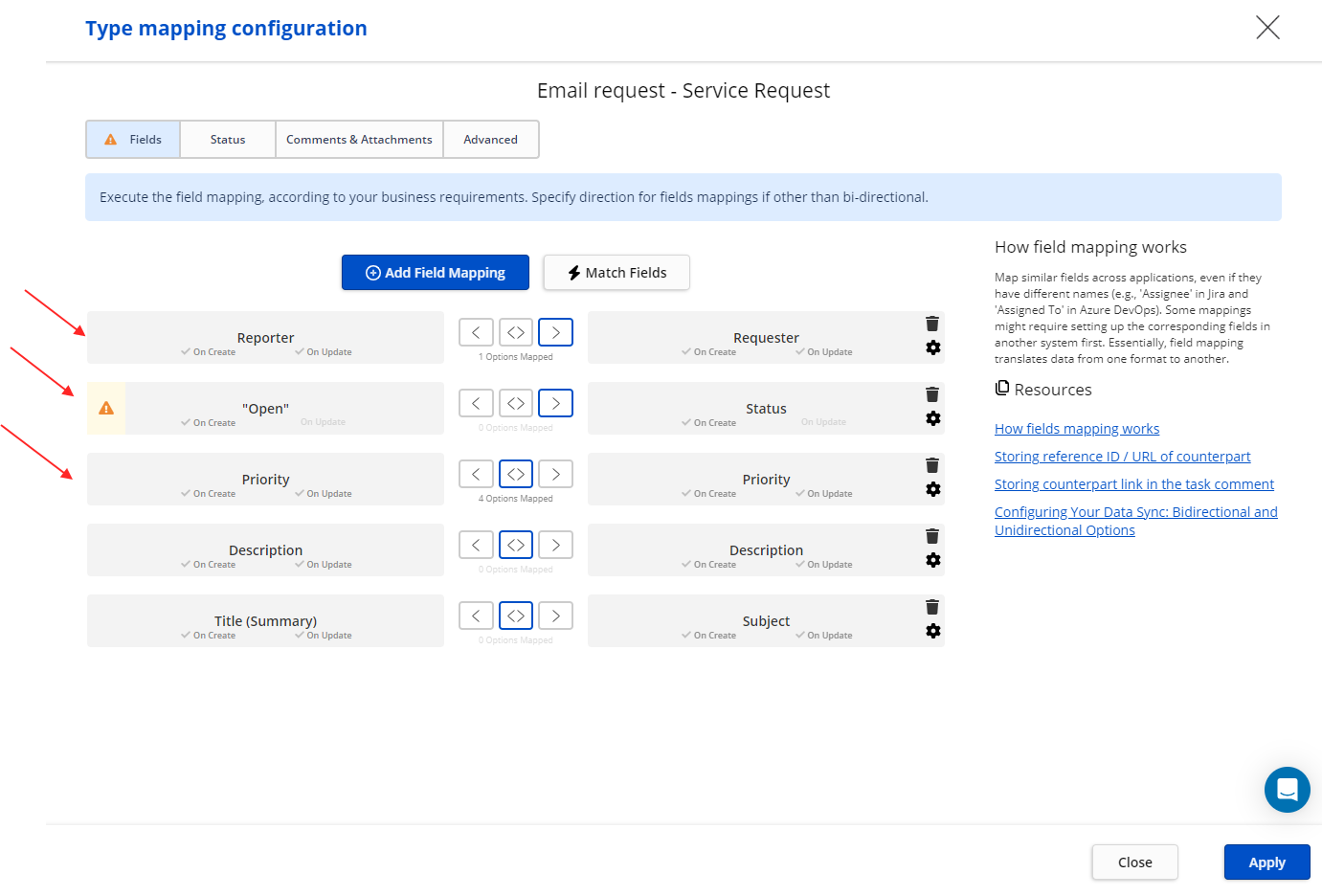Set Description mapping direction to right arrow
Viewport: 1322px width, 896px height.
coord(555,545)
